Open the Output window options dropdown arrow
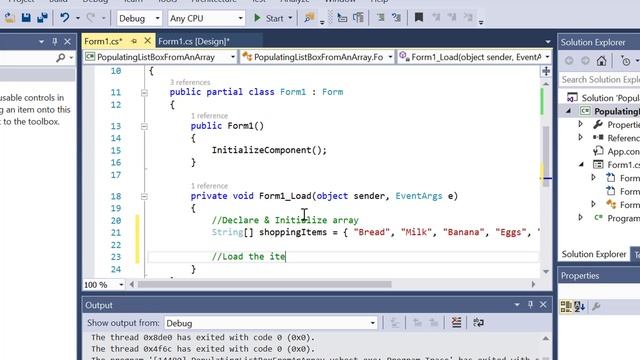This screenshot has height=360, width=640. pyautogui.click(x=517, y=304)
